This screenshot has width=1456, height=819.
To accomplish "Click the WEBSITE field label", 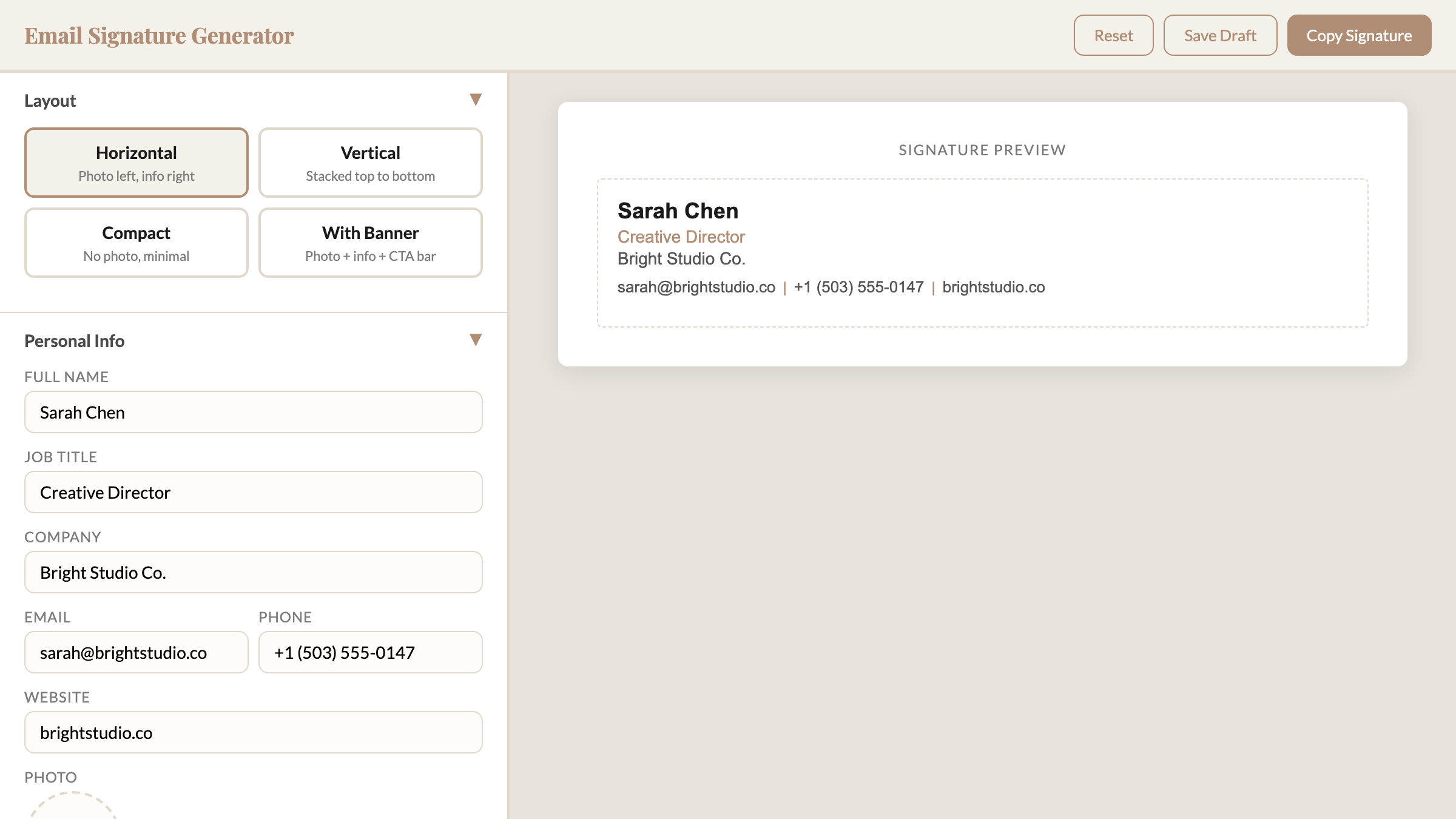I will [x=57, y=697].
